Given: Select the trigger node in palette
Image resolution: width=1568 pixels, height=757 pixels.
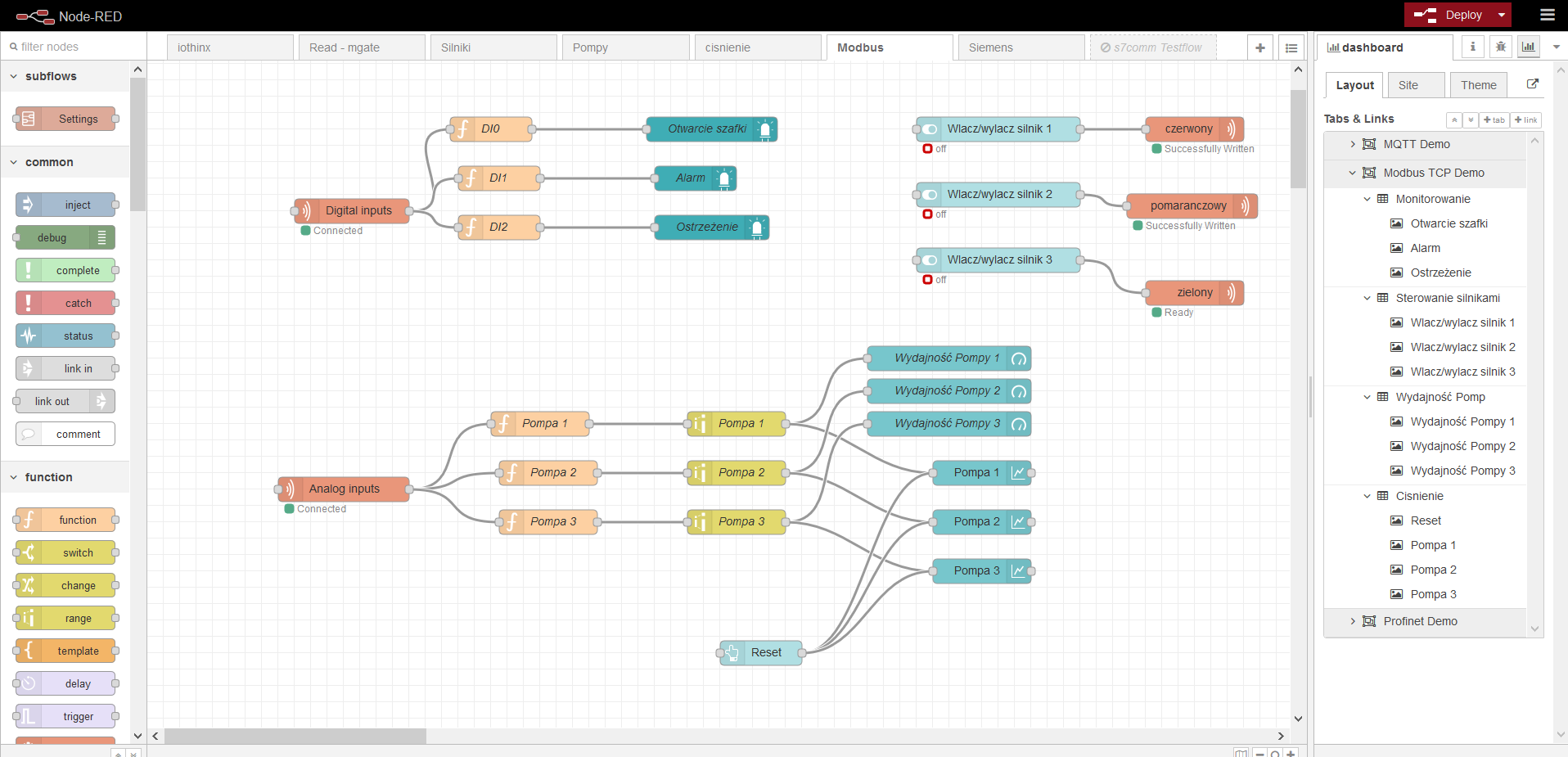Looking at the screenshot, I should point(65,716).
